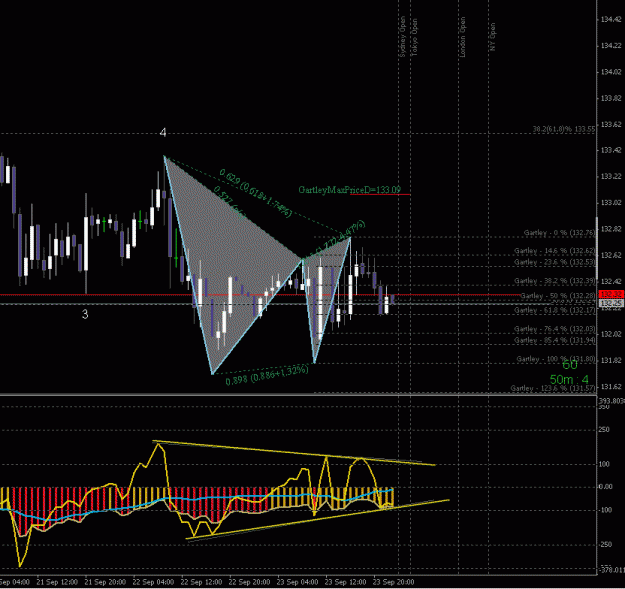Click the GartleyMaxPriceD=133.09 label
Screen dimensions: 625x589
pyautogui.click(x=350, y=190)
